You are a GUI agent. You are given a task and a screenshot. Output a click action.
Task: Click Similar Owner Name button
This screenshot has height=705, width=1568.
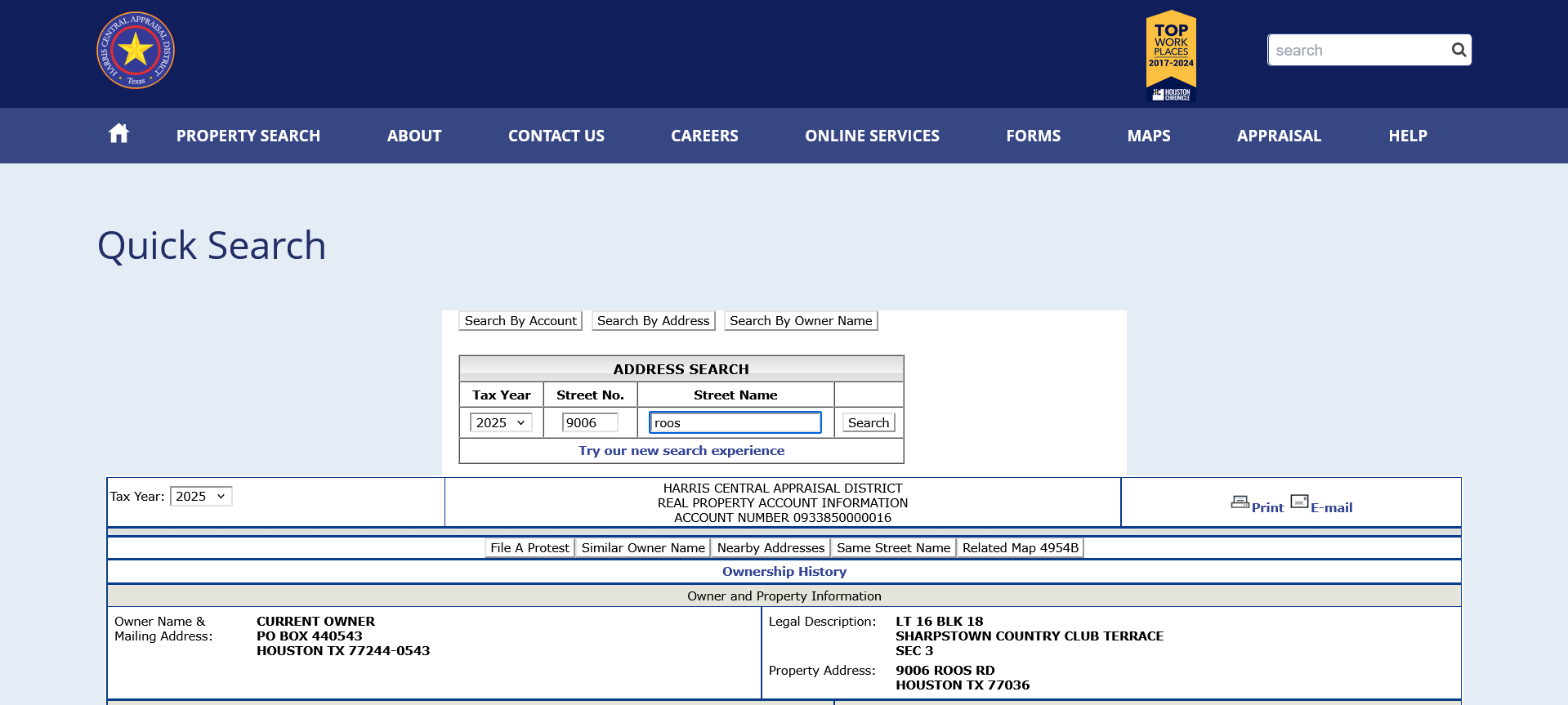tap(643, 548)
